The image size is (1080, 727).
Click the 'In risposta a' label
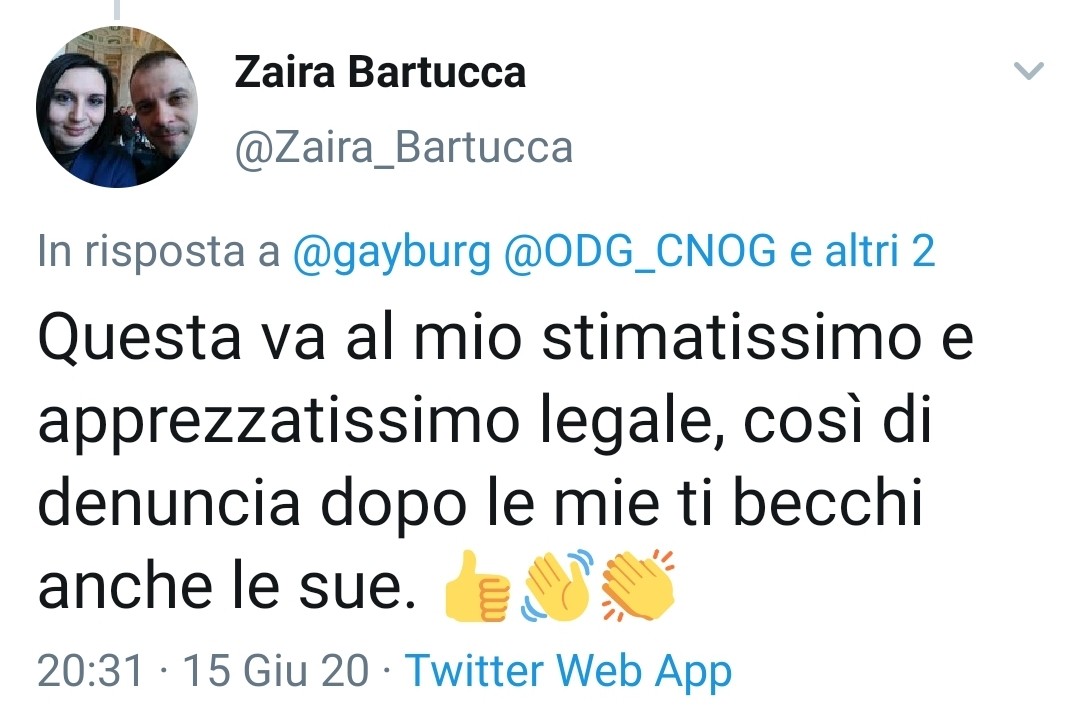[158, 252]
